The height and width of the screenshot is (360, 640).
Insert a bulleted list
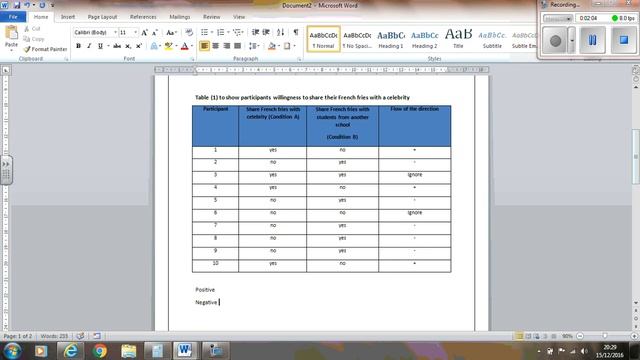[x=204, y=32]
